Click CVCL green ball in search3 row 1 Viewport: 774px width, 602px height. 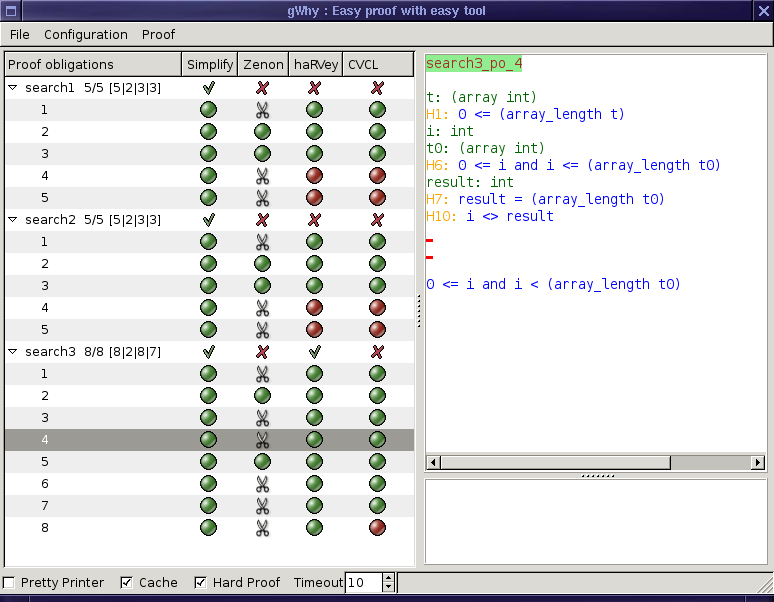click(x=378, y=374)
